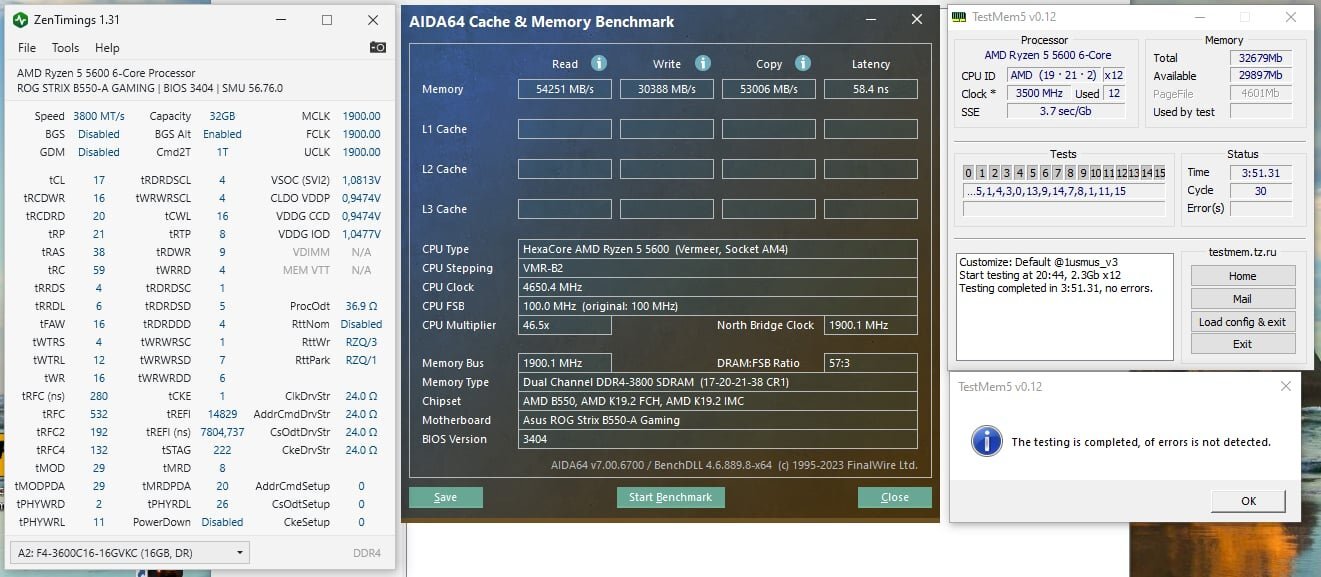Click the ZenTimings app icon in title bar
1321x577 pixels.
pyautogui.click(x=20, y=20)
